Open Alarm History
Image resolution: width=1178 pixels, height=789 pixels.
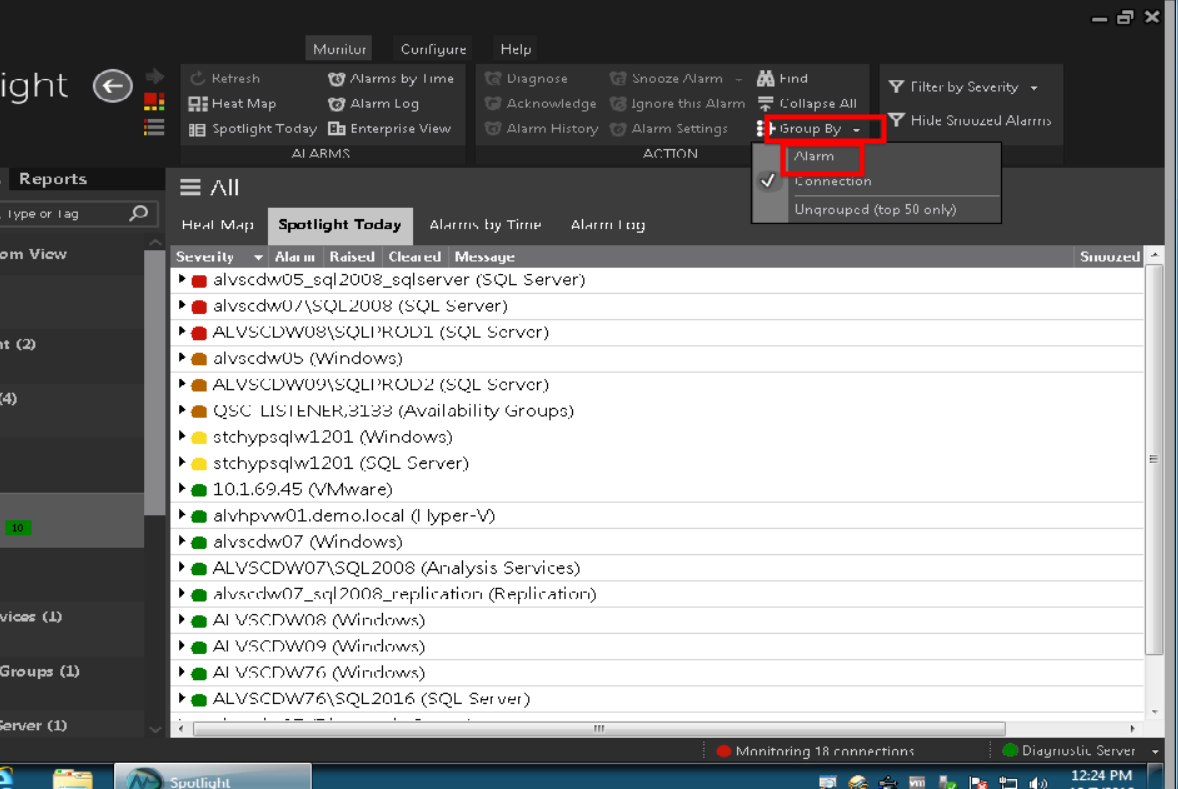tap(542, 128)
